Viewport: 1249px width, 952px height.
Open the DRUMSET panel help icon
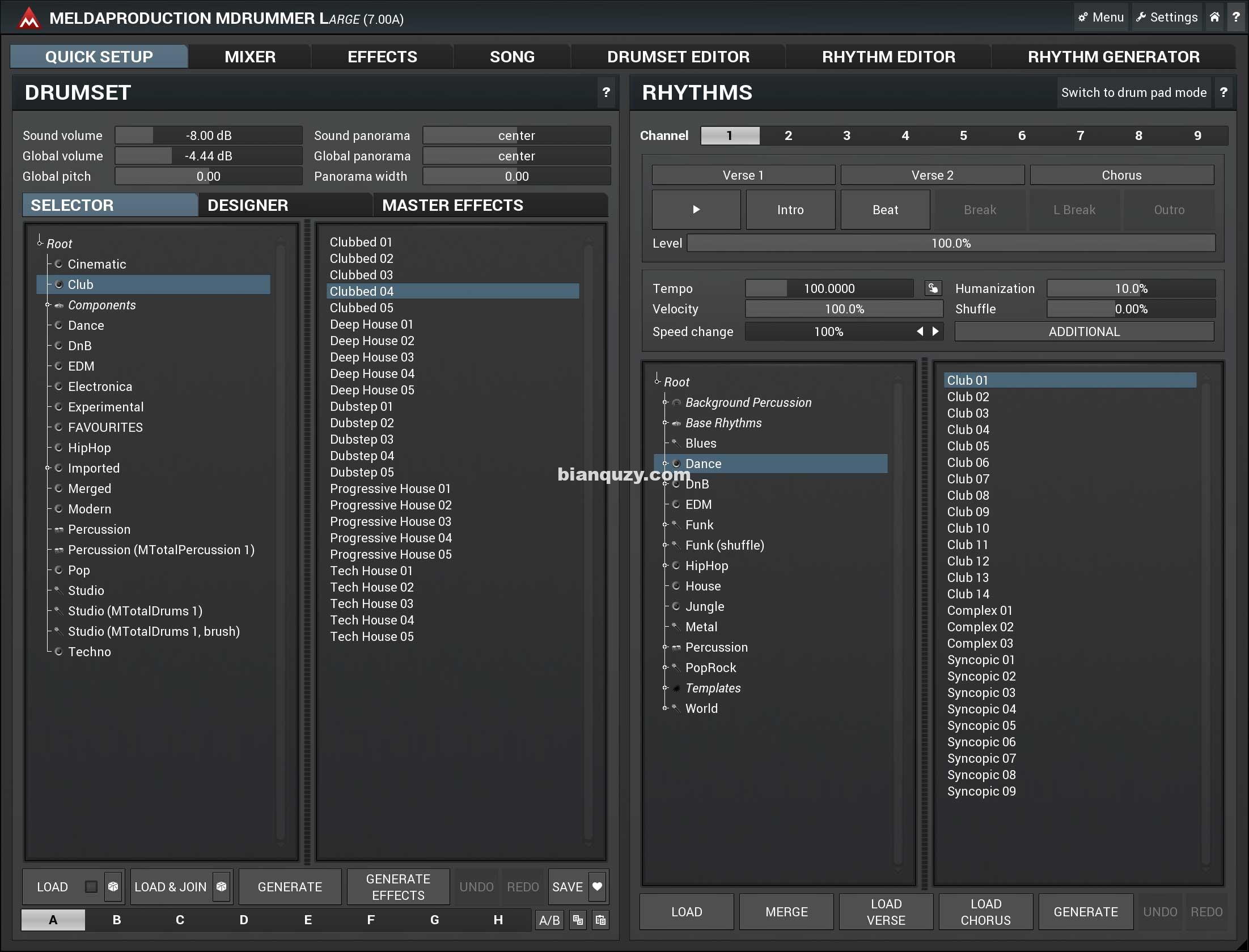606,92
